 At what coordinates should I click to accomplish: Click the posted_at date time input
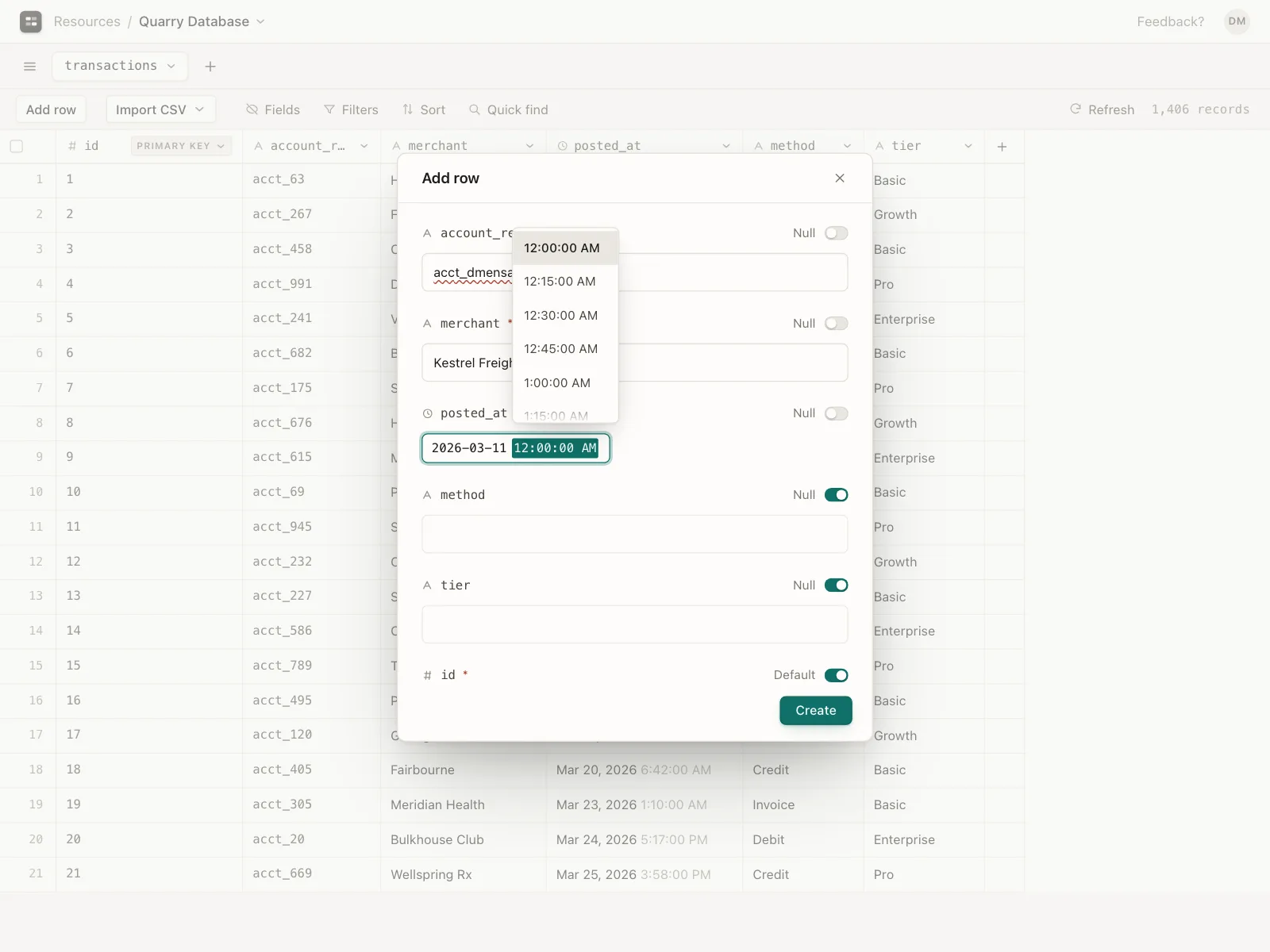[x=516, y=448]
